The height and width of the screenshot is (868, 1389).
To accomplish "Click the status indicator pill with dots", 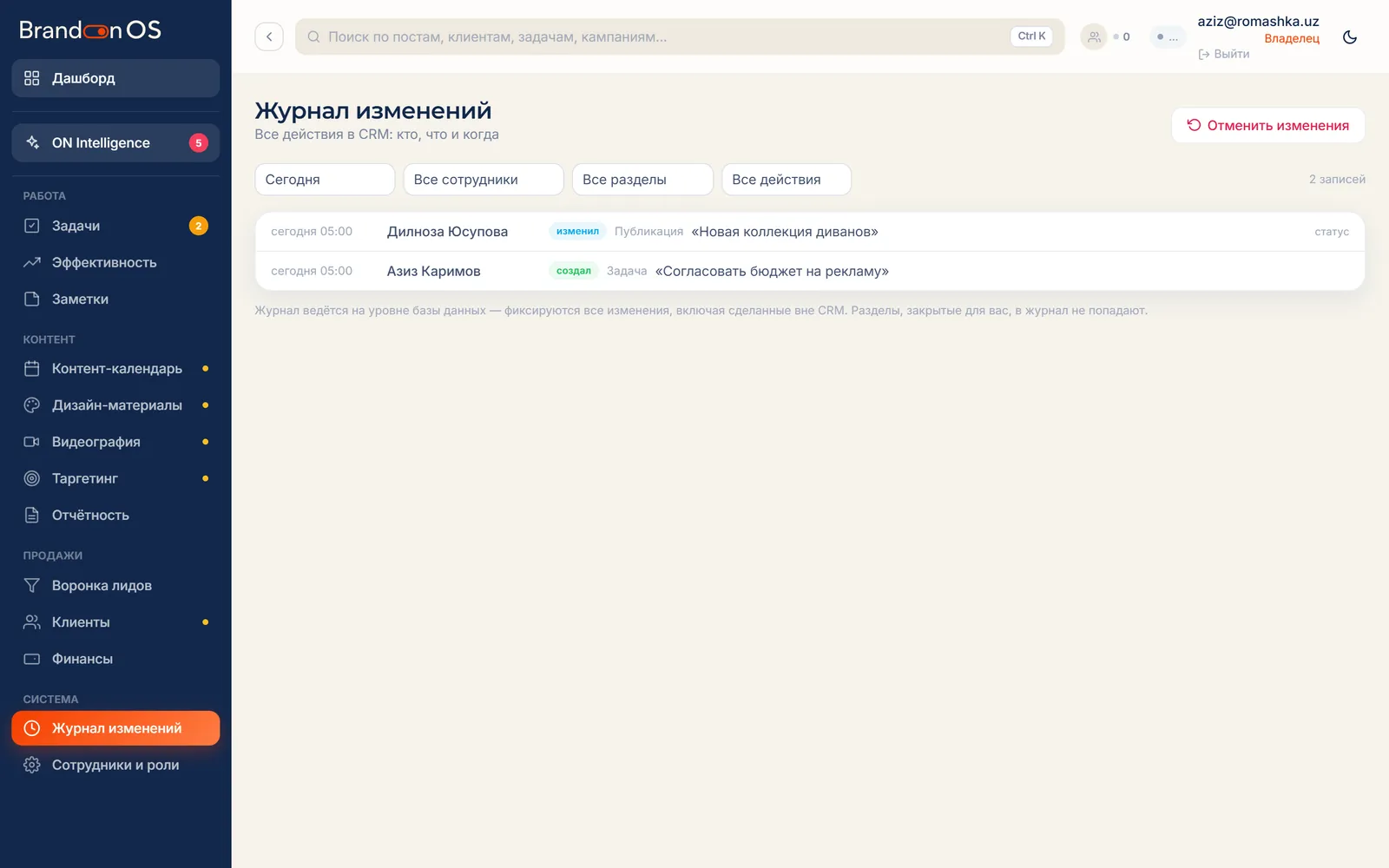I will coord(1167,36).
